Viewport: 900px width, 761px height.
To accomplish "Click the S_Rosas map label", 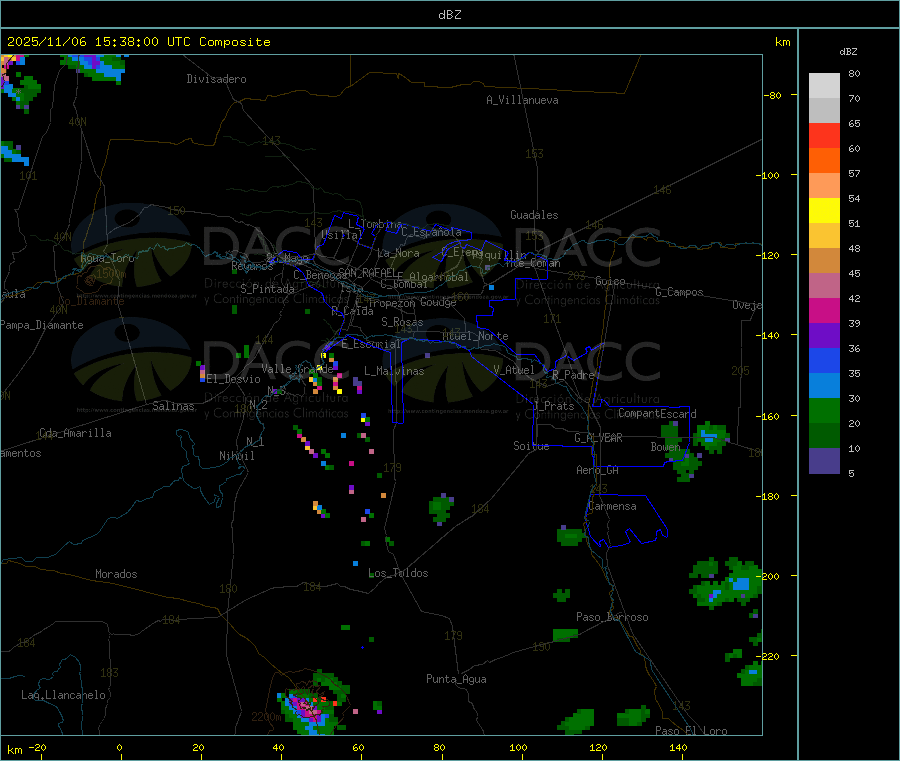I will [402, 322].
